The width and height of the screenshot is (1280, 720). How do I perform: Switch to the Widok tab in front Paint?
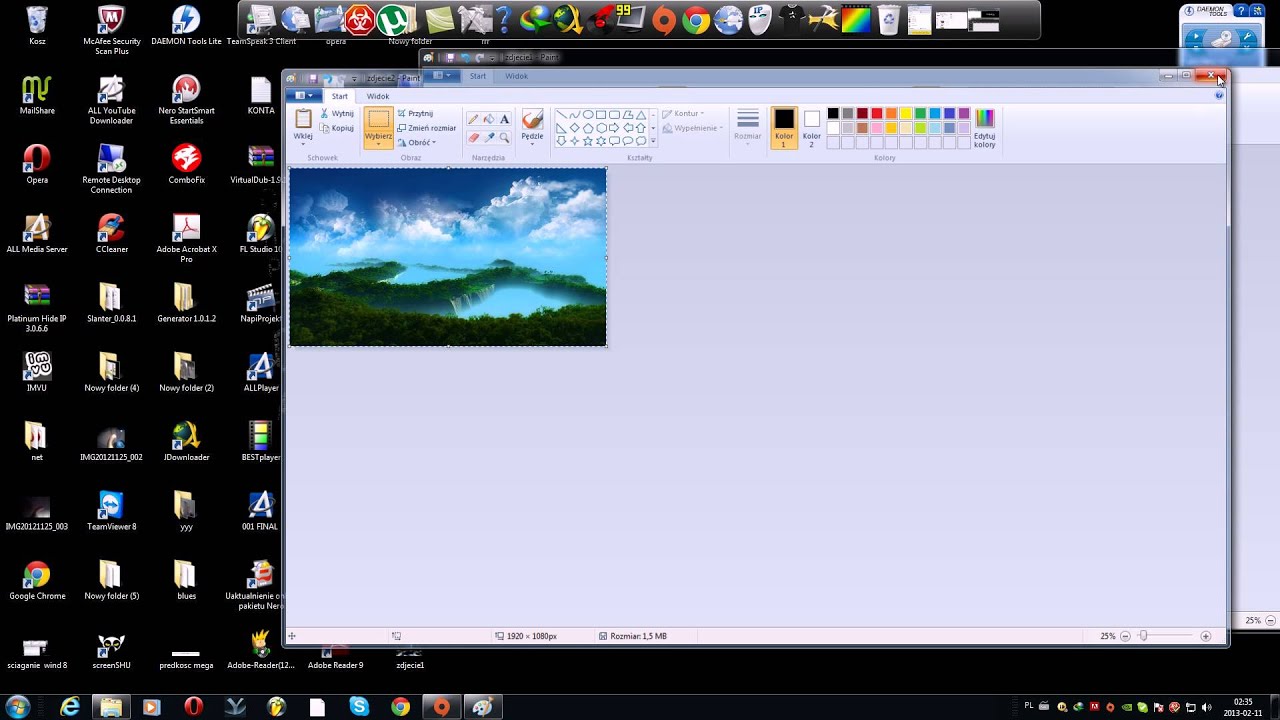[x=378, y=96]
